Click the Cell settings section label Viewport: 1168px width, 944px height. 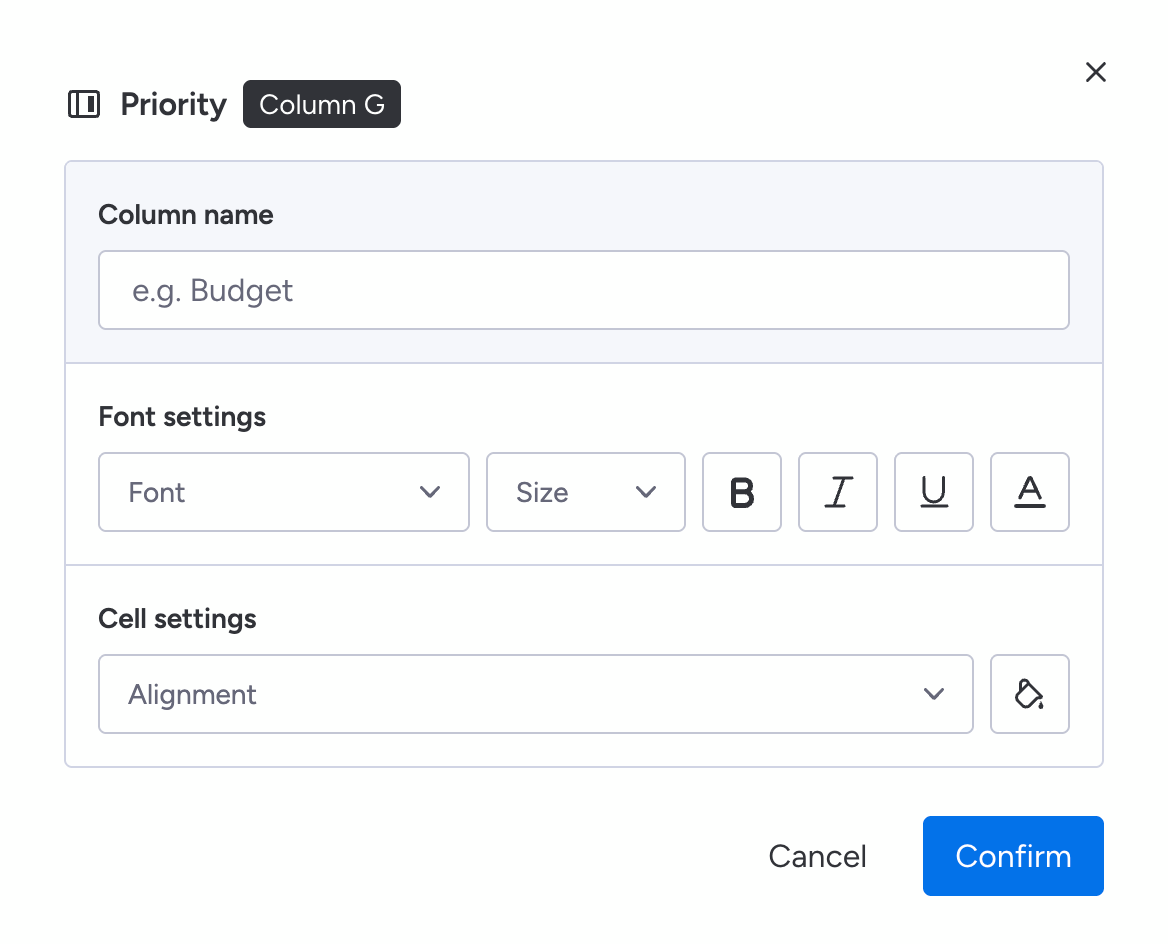point(177,619)
